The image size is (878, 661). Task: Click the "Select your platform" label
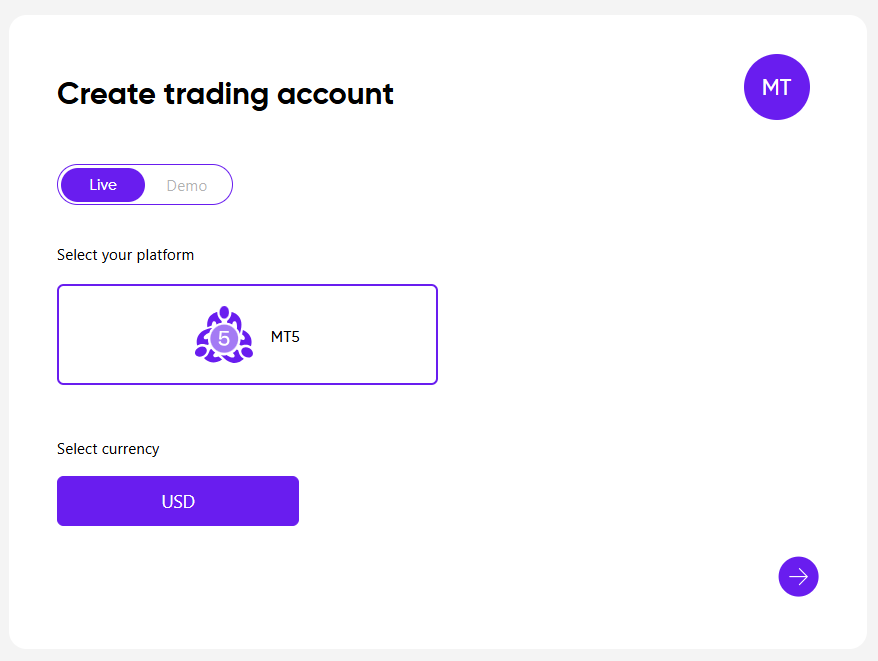tap(125, 255)
